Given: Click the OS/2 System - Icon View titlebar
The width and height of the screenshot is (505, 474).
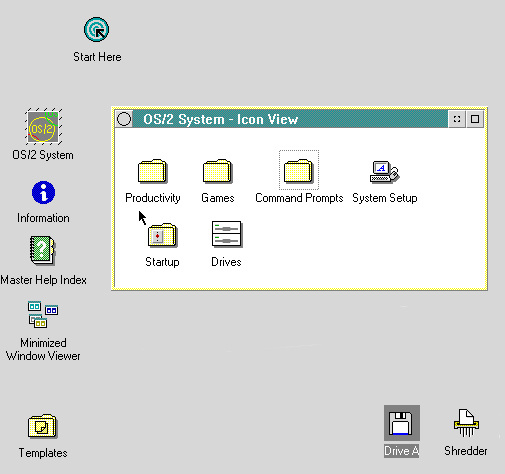Looking at the screenshot, I should (290, 119).
